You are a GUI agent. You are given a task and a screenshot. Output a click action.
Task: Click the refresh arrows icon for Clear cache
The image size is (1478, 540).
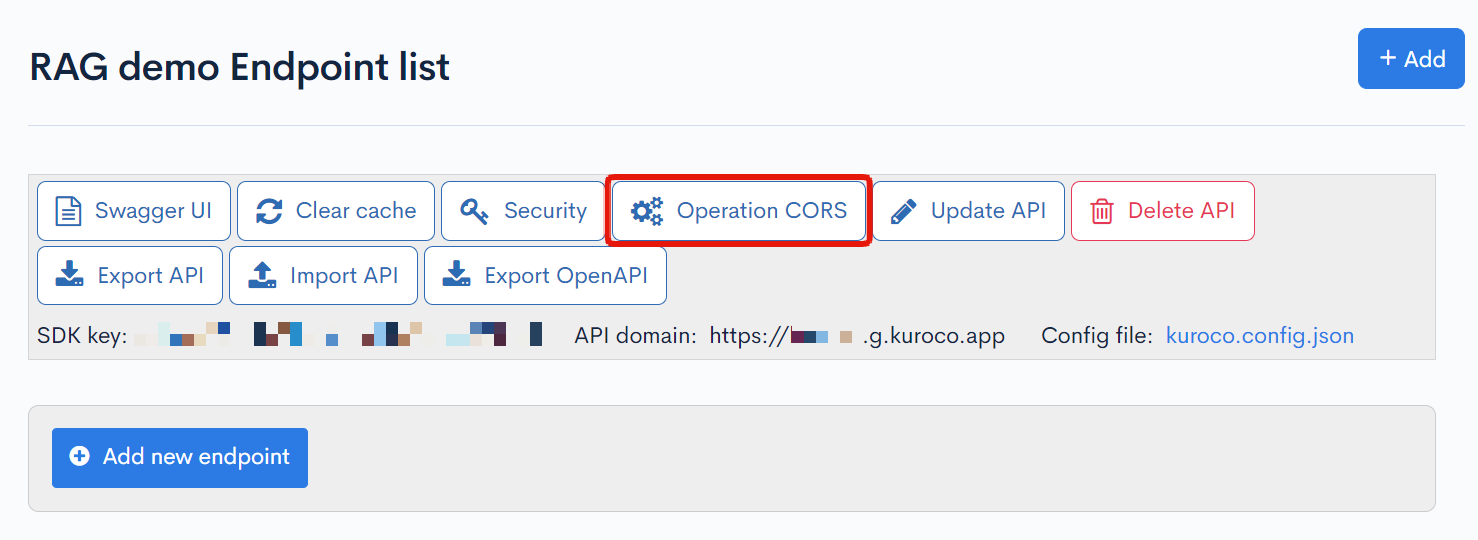point(269,211)
